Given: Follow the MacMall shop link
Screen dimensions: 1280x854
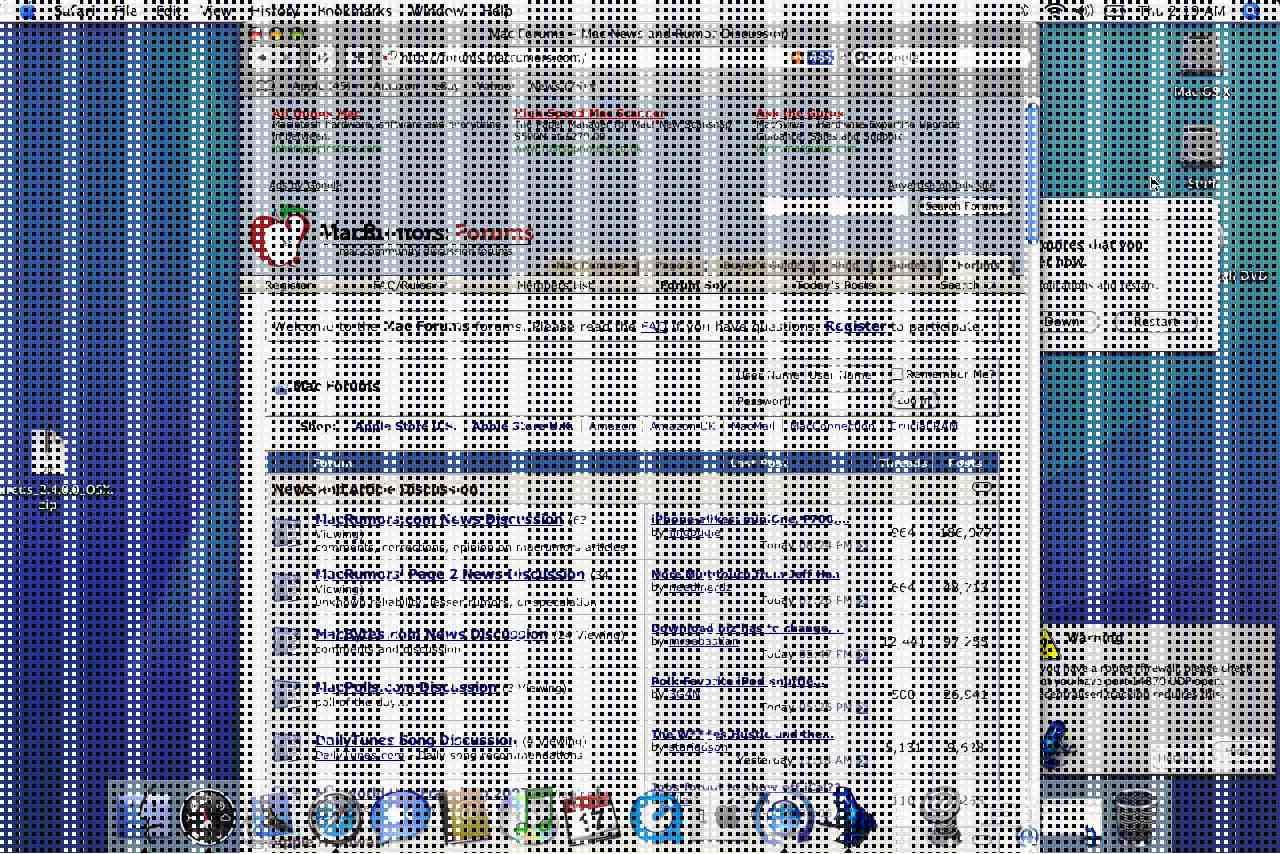Looking at the screenshot, I should tap(752, 426).
